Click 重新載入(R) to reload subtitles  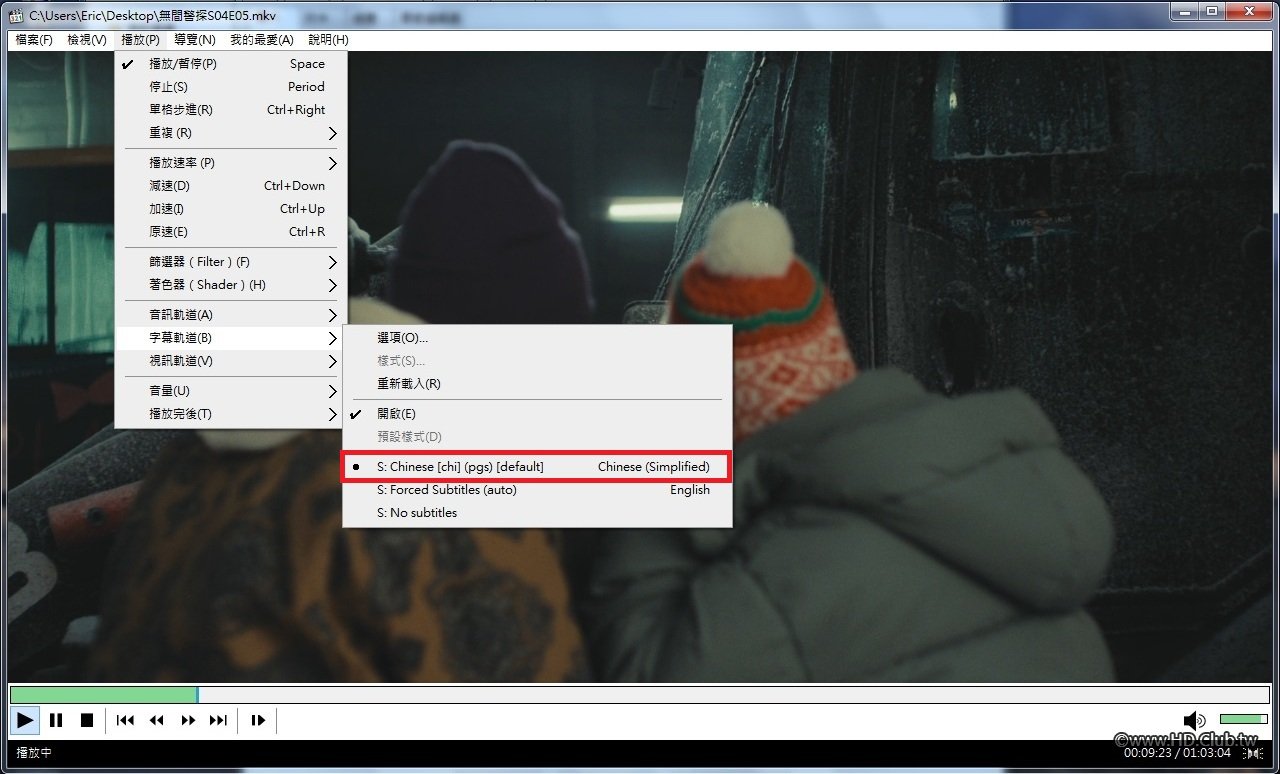[x=537, y=384]
